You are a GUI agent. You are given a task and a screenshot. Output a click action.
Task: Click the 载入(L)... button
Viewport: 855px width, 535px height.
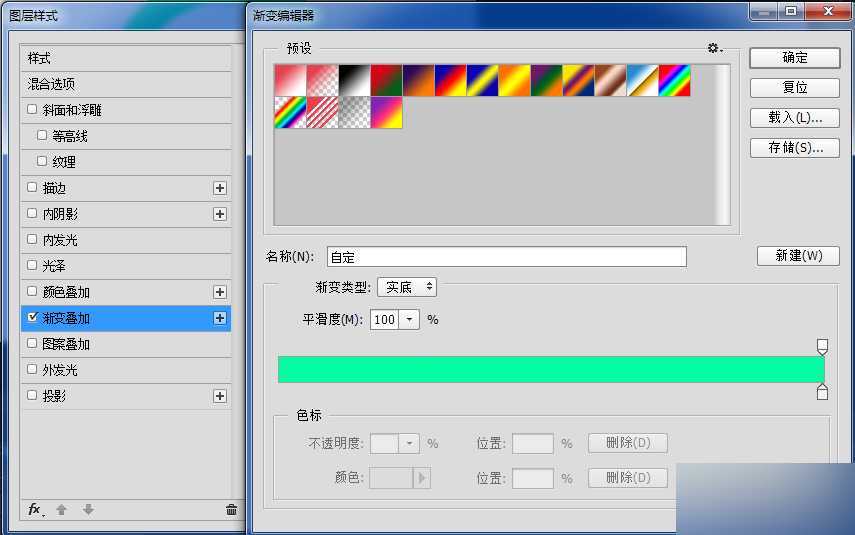(x=794, y=118)
